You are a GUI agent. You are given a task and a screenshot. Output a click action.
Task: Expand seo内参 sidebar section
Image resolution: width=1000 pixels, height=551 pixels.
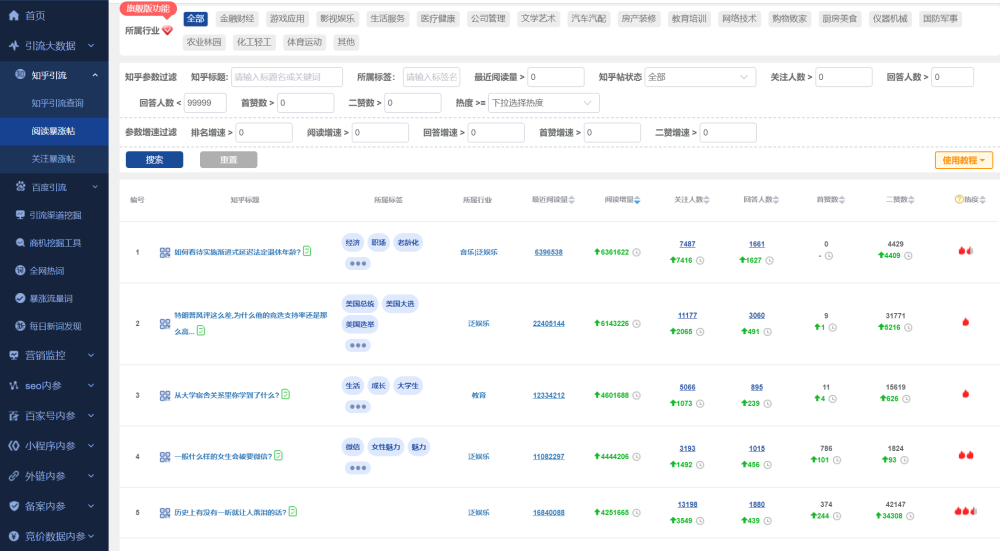91,385
